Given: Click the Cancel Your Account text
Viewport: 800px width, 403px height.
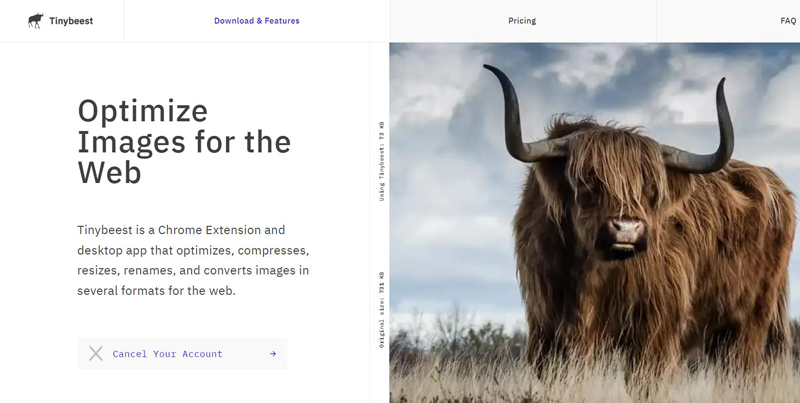Looking at the screenshot, I should (167, 354).
